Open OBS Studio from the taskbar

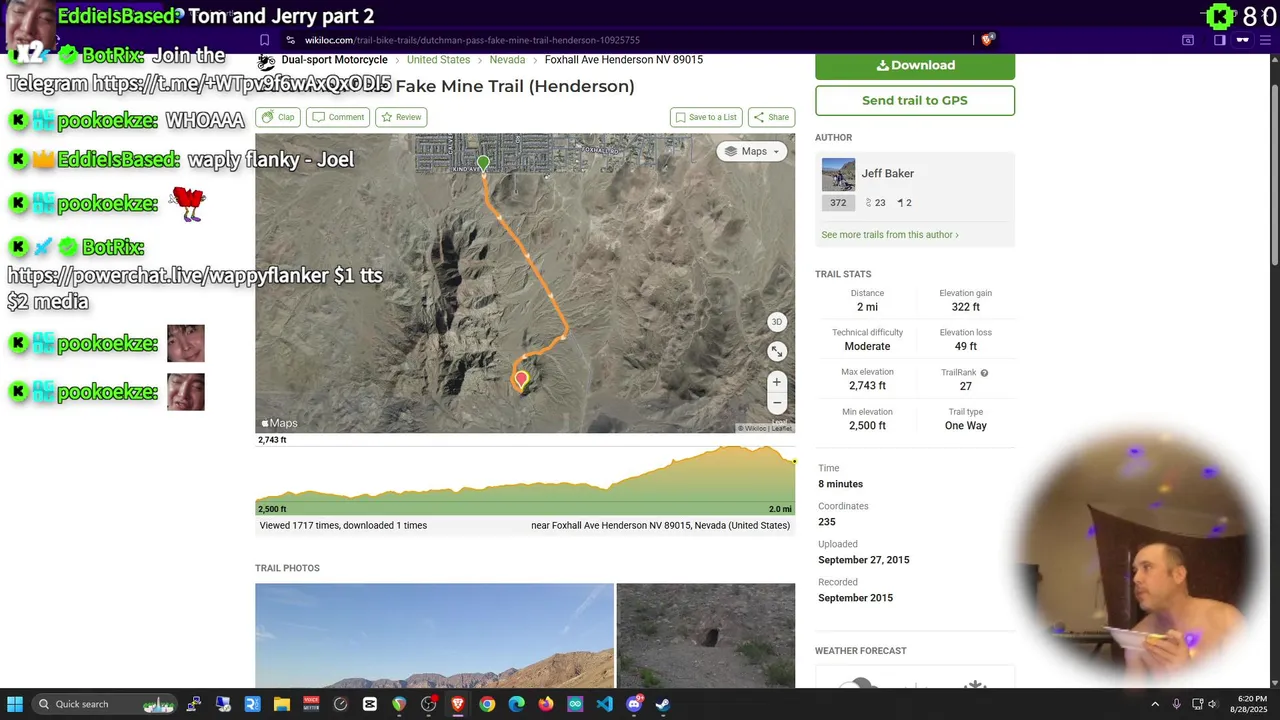(429, 704)
